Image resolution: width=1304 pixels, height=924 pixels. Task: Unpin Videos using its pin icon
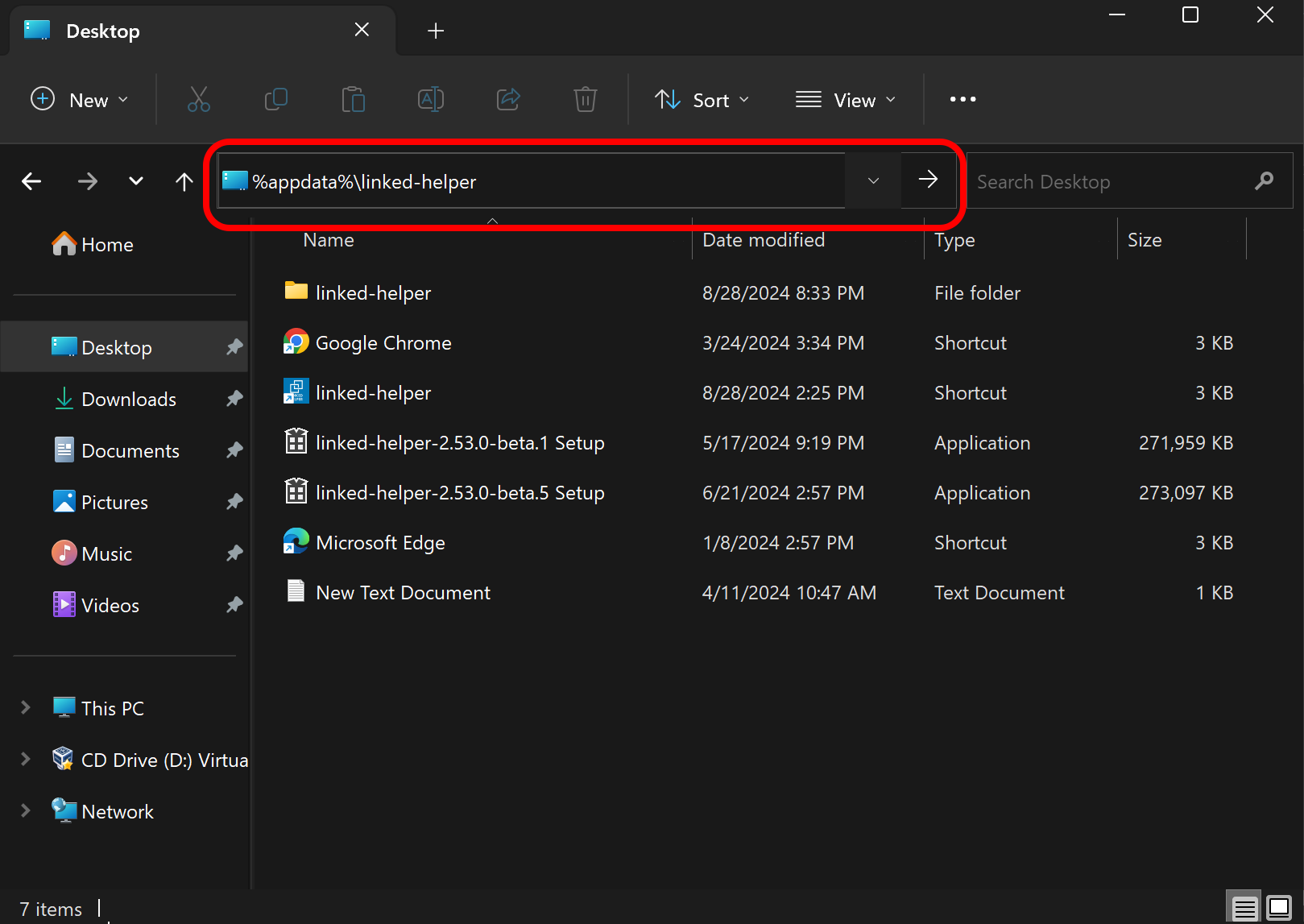tap(234, 605)
